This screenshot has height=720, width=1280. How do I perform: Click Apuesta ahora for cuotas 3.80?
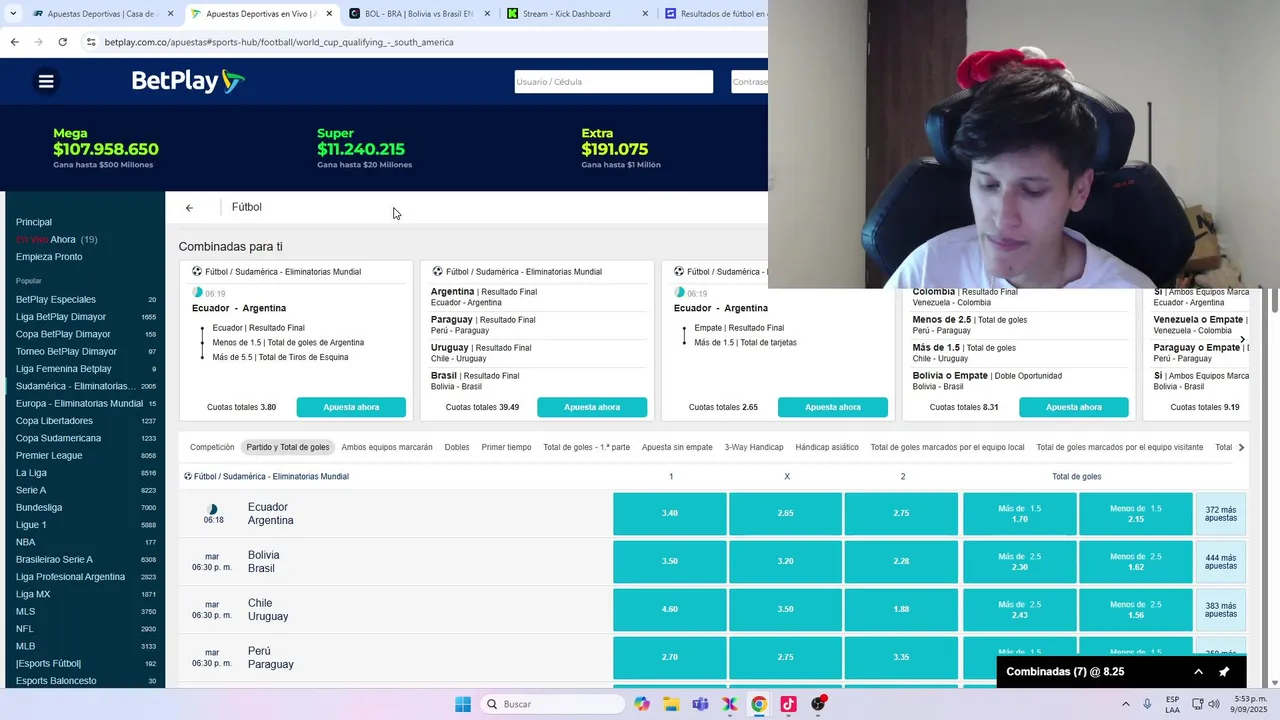click(x=351, y=407)
